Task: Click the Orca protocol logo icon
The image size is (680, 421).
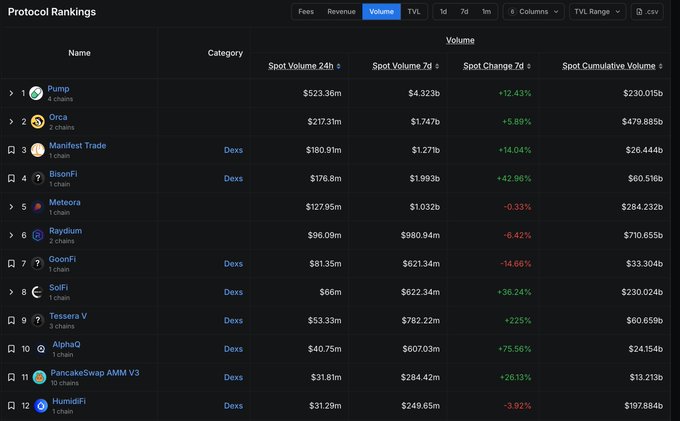Action: 38,122
